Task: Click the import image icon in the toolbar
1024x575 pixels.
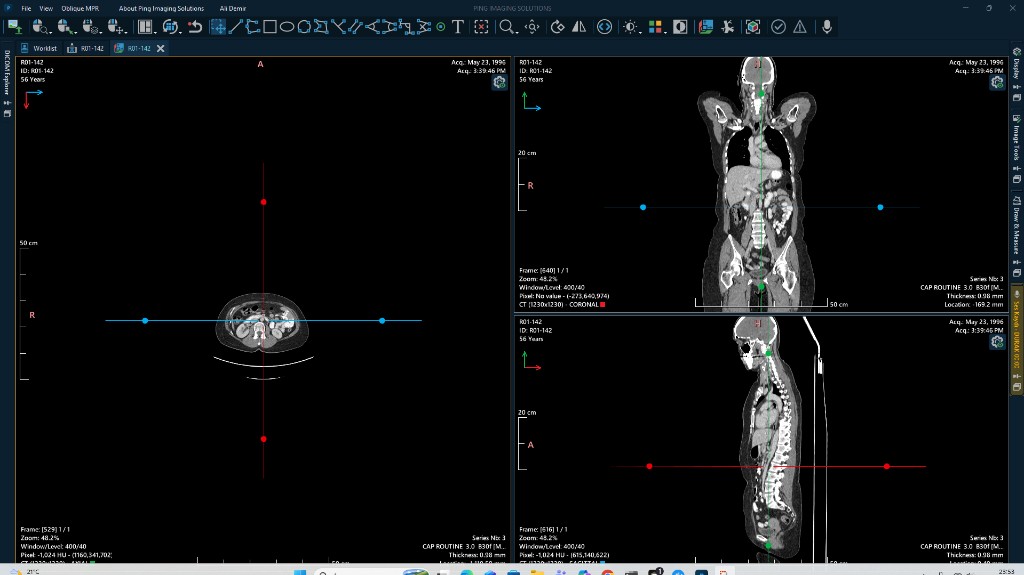Action: (x=14, y=27)
